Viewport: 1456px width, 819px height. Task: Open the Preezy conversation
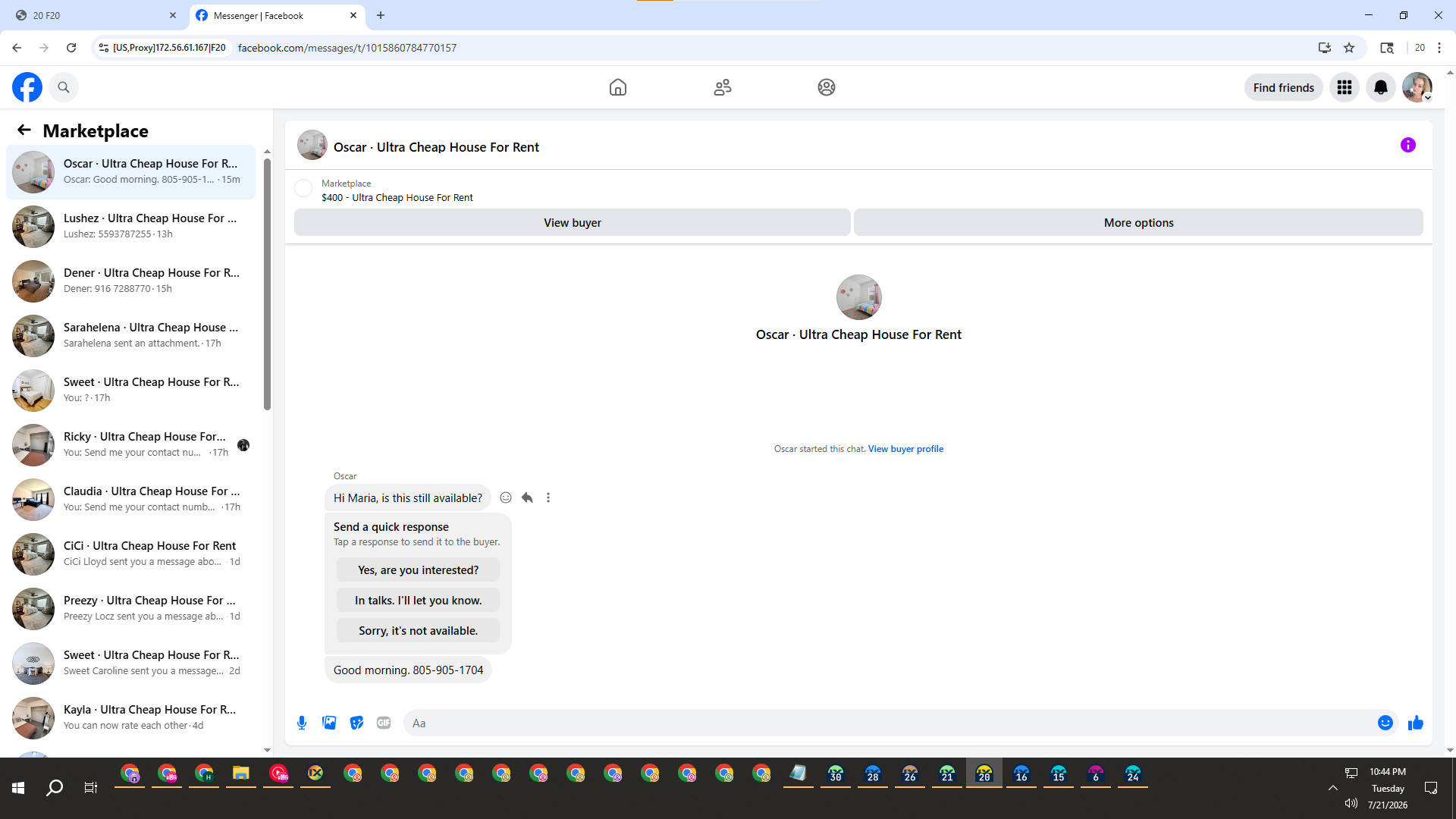tap(131, 609)
